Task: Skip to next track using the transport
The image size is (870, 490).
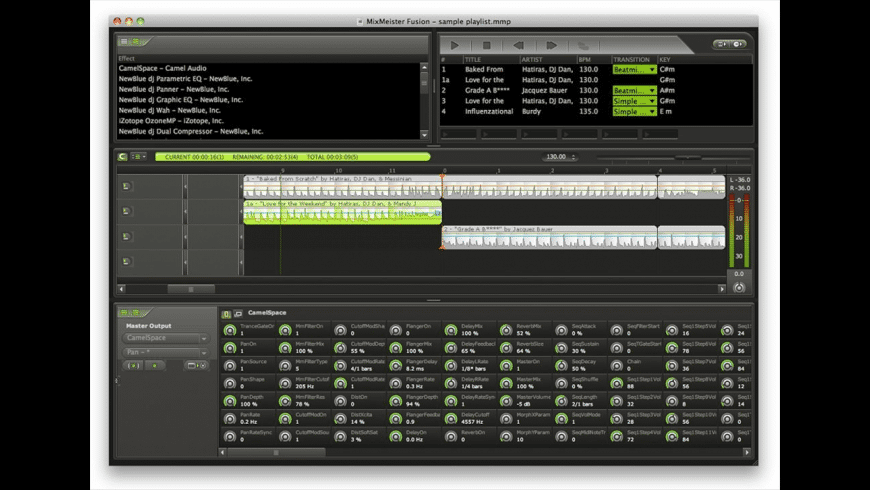Action: coord(551,45)
